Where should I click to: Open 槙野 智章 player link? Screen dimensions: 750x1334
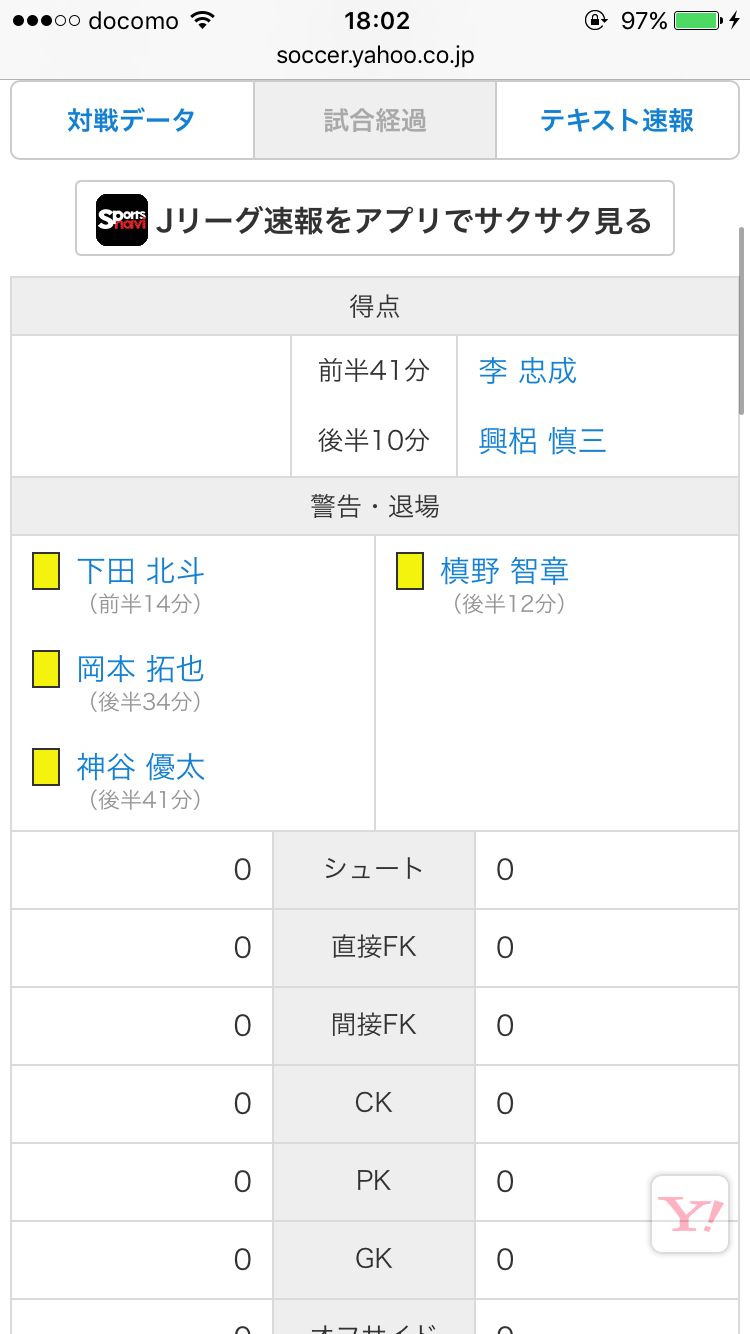click(x=505, y=571)
